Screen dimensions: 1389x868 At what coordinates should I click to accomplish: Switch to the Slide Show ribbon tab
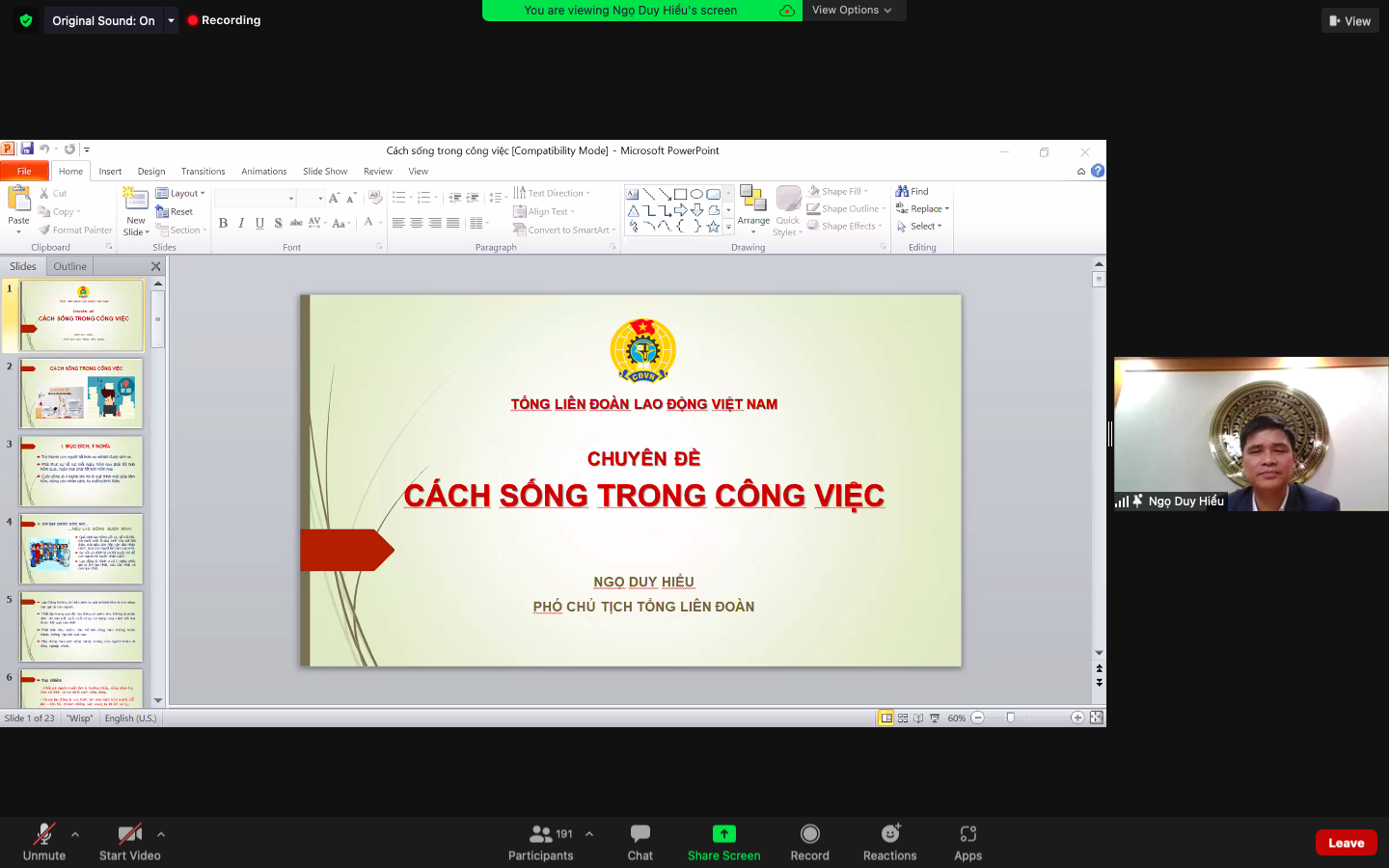[x=324, y=172]
